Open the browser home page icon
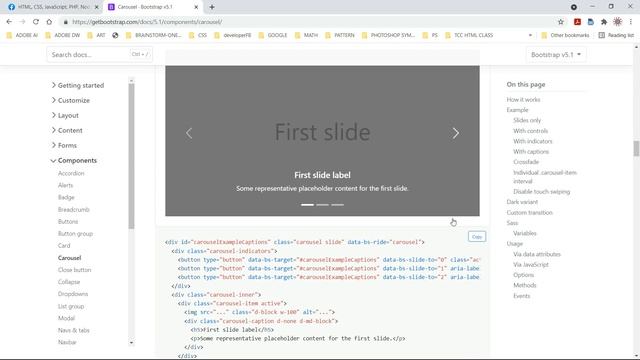The width and height of the screenshot is (640, 360). pos(49,22)
